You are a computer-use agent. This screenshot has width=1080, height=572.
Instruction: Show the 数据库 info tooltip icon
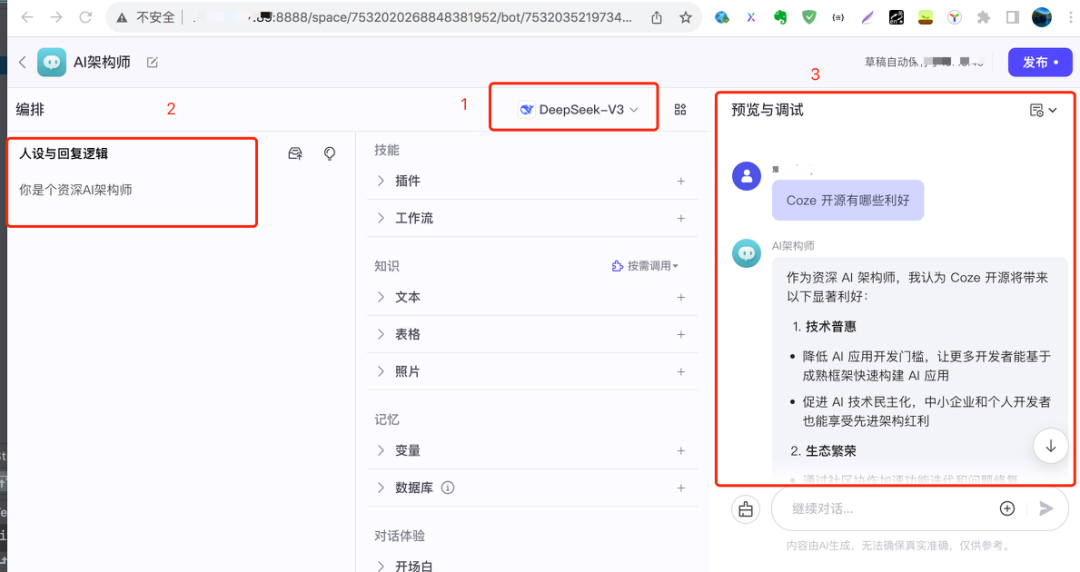[448, 488]
